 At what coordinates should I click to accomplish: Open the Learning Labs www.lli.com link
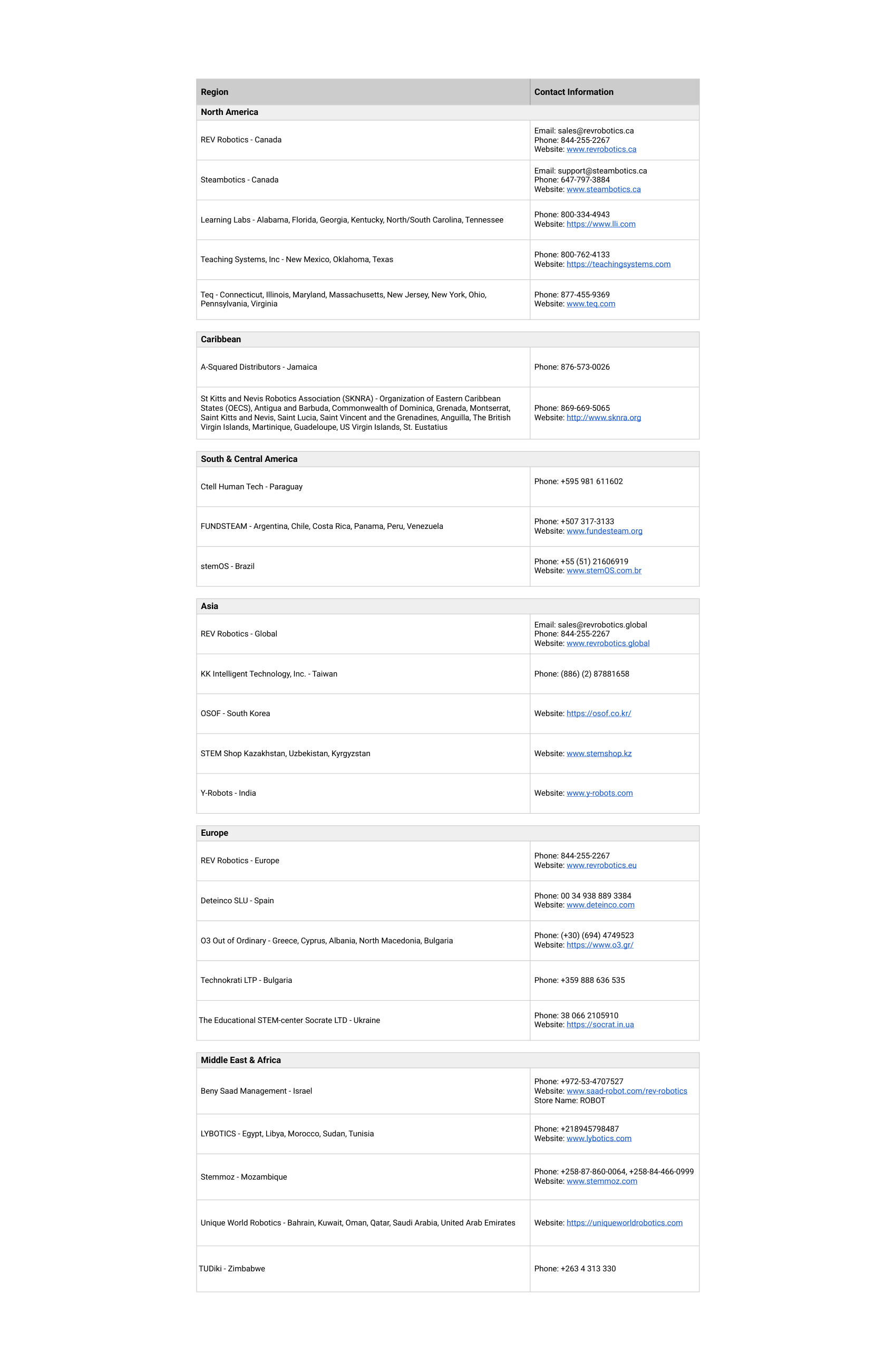tap(601, 224)
